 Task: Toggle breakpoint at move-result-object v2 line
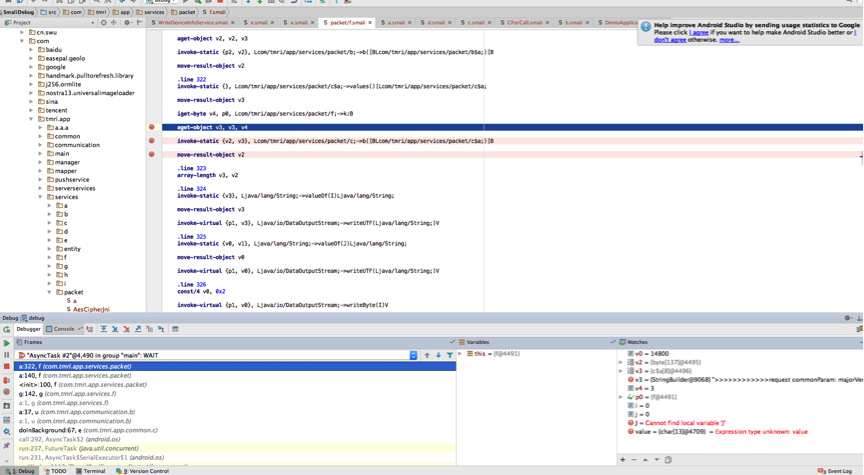click(x=152, y=155)
